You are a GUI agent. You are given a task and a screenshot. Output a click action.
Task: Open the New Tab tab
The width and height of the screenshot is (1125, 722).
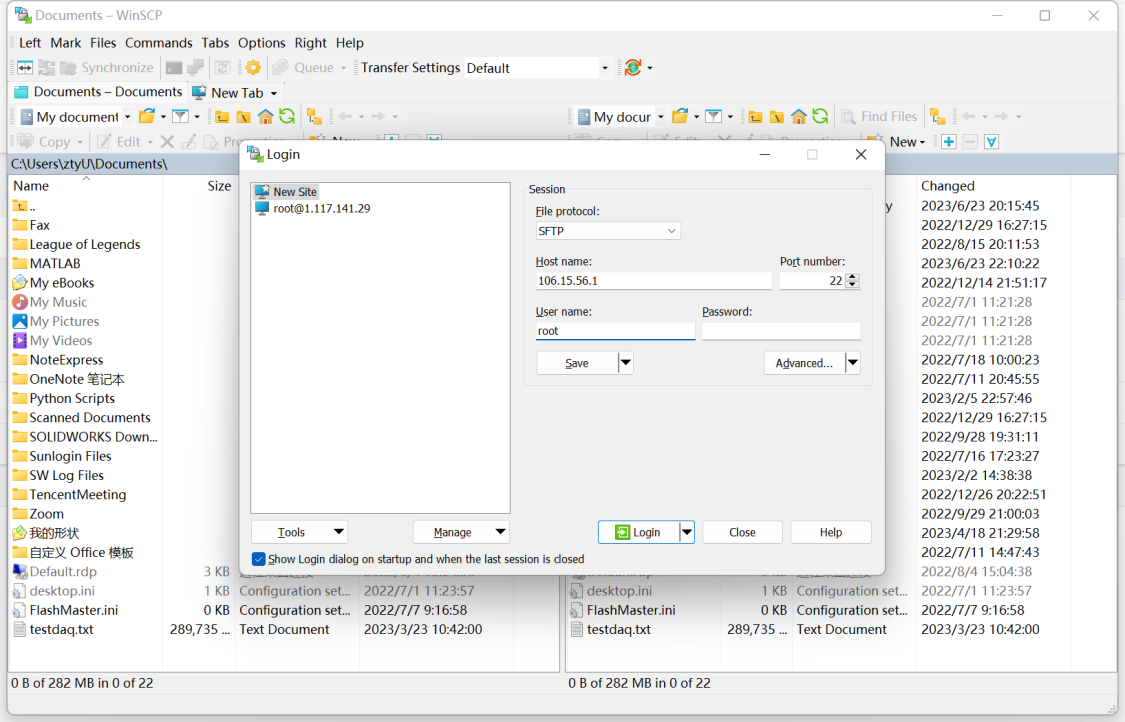click(x=235, y=93)
